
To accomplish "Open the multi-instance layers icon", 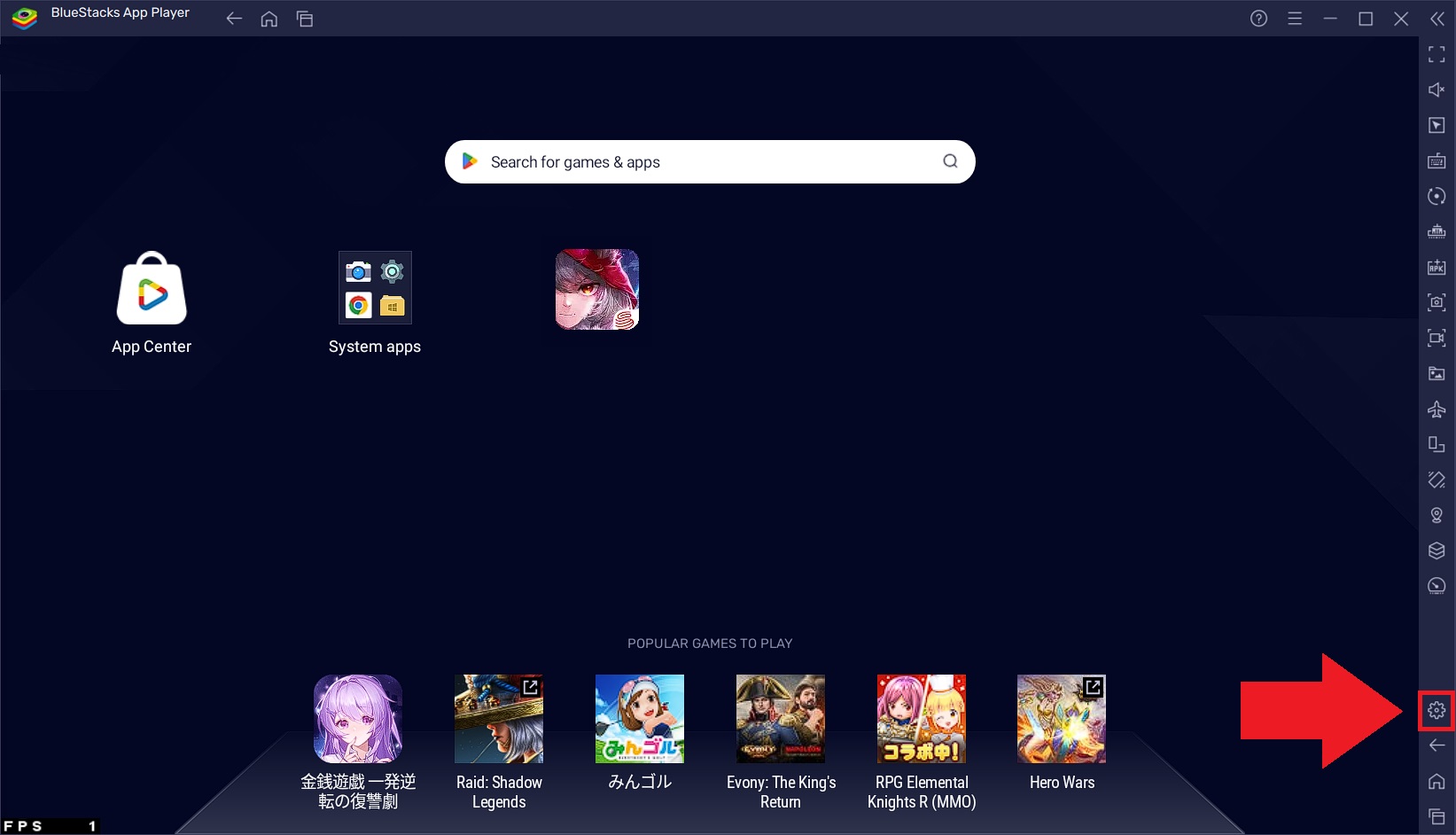I will [1437, 550].
